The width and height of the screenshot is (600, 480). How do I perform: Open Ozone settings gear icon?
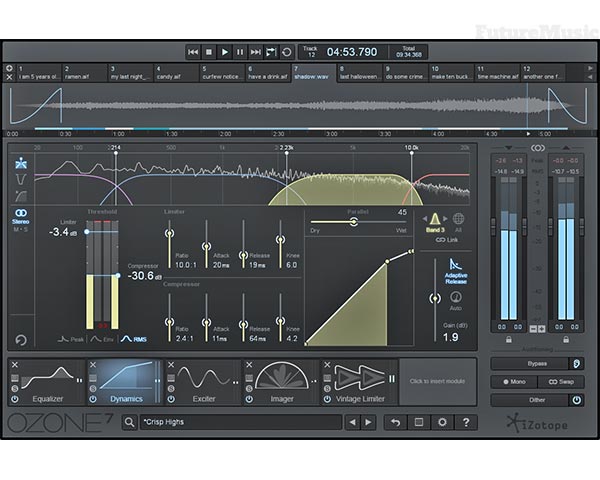[442, 422]
